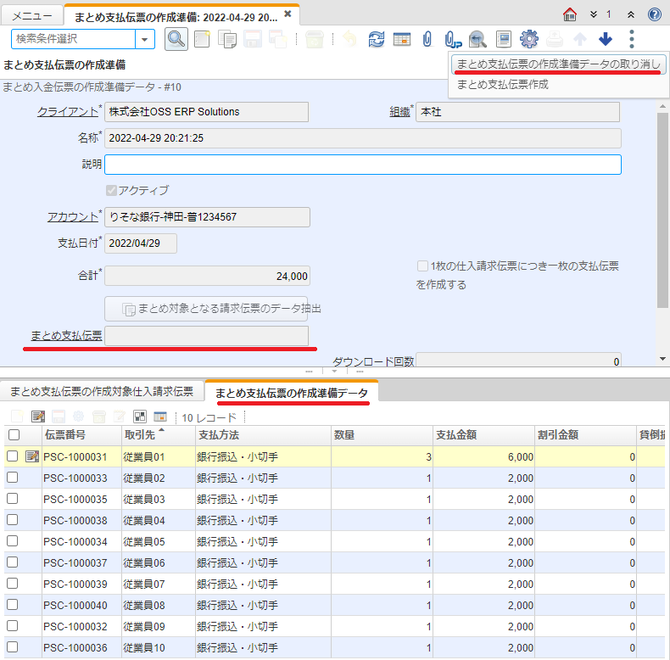Viewport: 670px width, 660px height.
Task: Go to detail record with blue down arrow
Action: [605, 39]
